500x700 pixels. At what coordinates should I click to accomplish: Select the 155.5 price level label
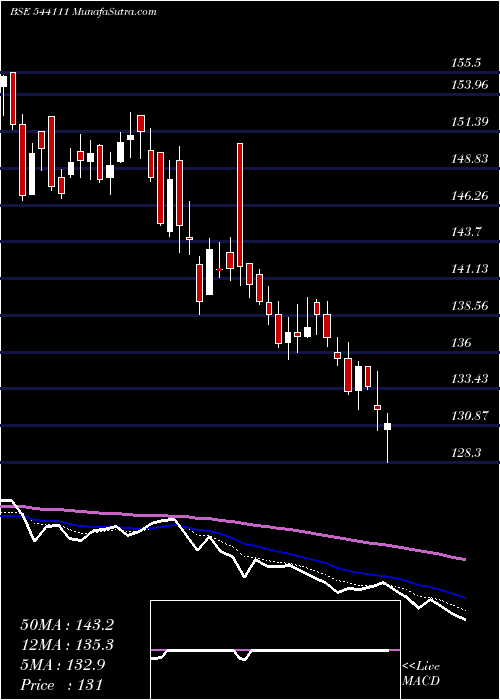point(466,63)
